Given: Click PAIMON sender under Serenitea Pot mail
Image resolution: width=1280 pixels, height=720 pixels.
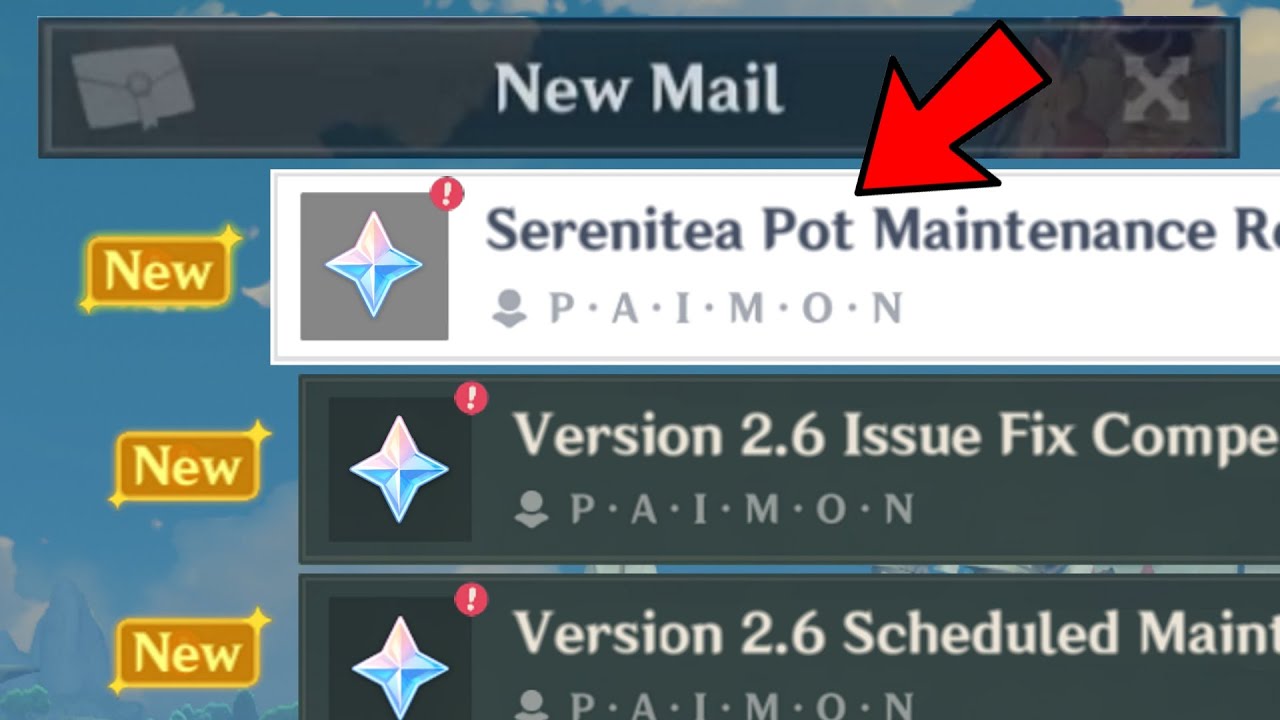Looking at the screenshot, I should [x=726, y=309].
